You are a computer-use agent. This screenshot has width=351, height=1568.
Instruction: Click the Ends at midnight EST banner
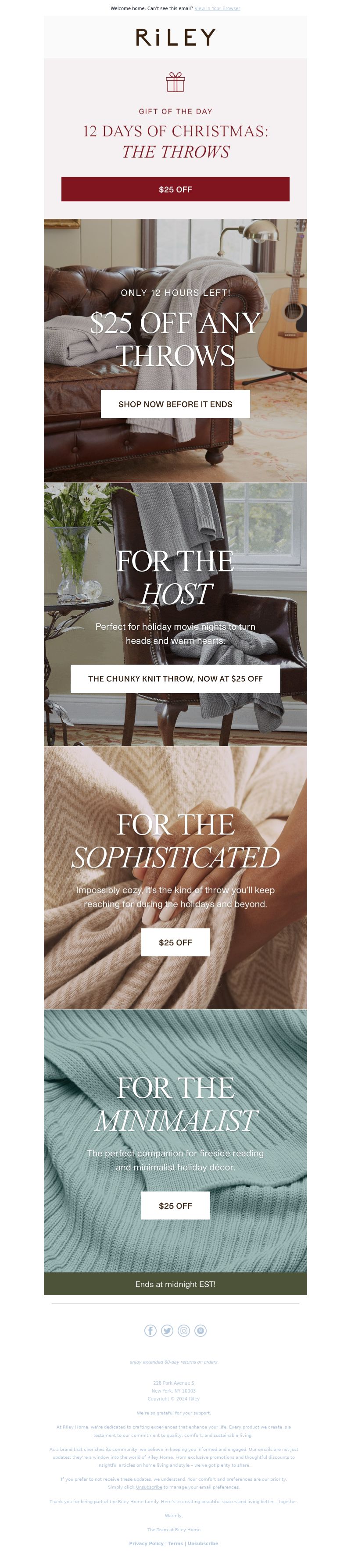[x=175, y=1284]
